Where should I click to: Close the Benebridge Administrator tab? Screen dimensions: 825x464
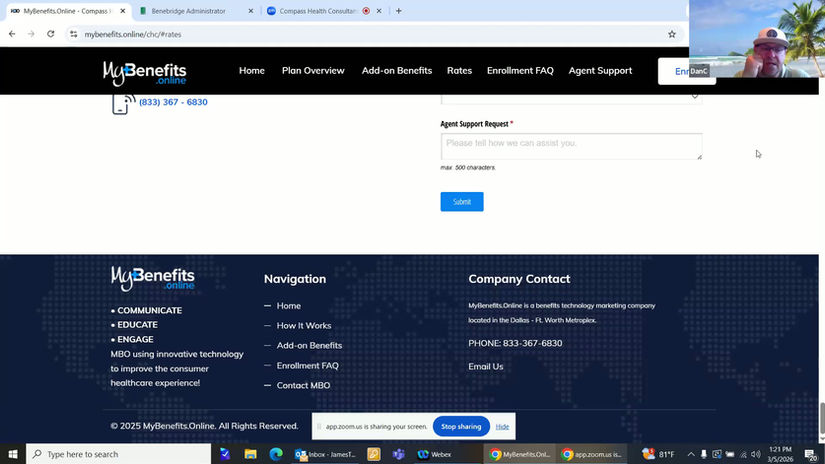pos(250,11)
